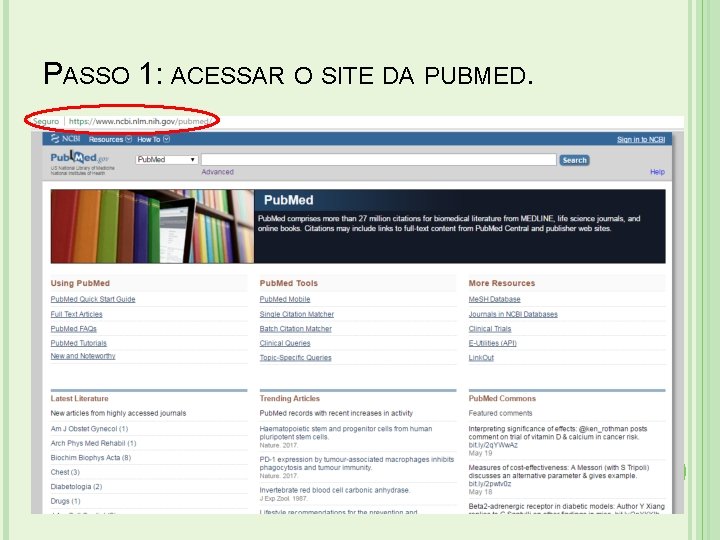Click Latest Literature heading
Image resolution: width=720 pixels, height=540 pixels.
(x=79, y=399)
